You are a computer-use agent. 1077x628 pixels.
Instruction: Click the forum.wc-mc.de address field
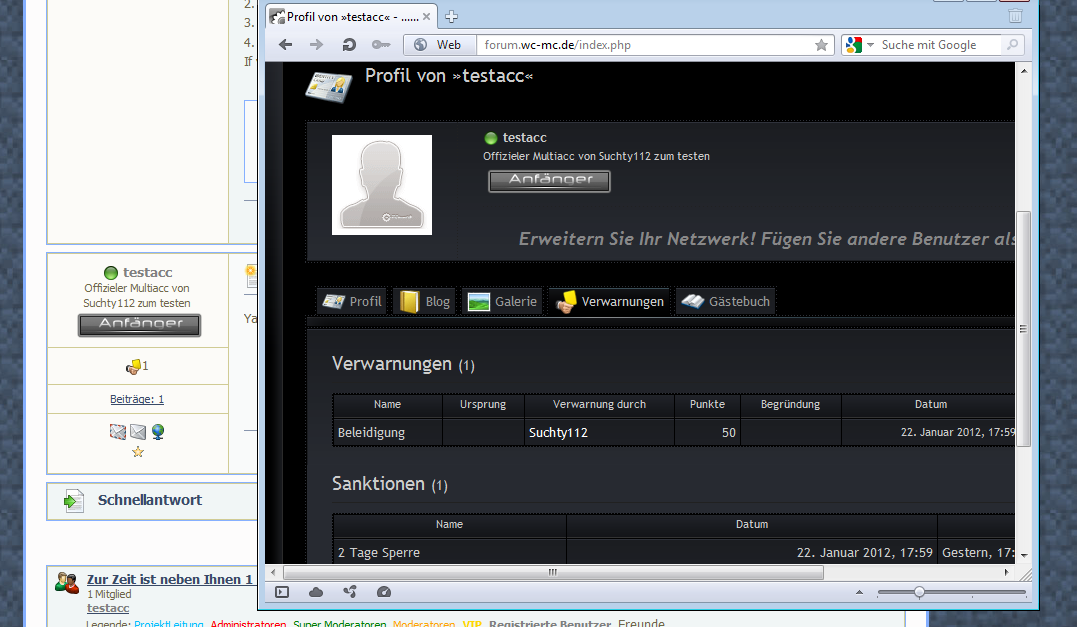point(640,45)
